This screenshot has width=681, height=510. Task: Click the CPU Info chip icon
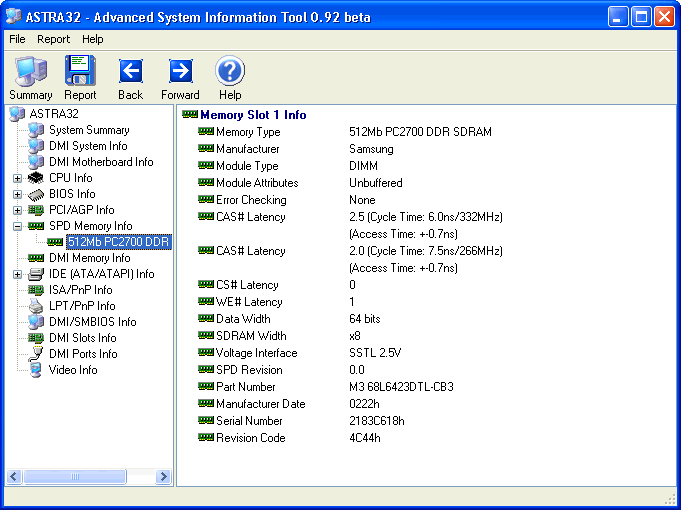(x=36, y=178)
